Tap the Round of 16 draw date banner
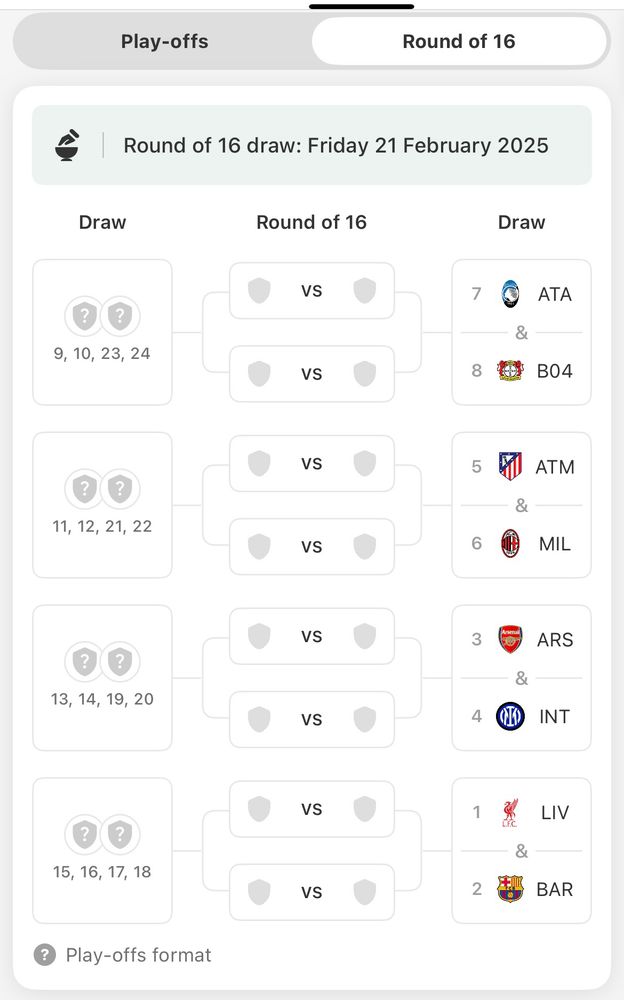Image resolution: width=624 pixels, height=1000 pixels. point(312,145)
